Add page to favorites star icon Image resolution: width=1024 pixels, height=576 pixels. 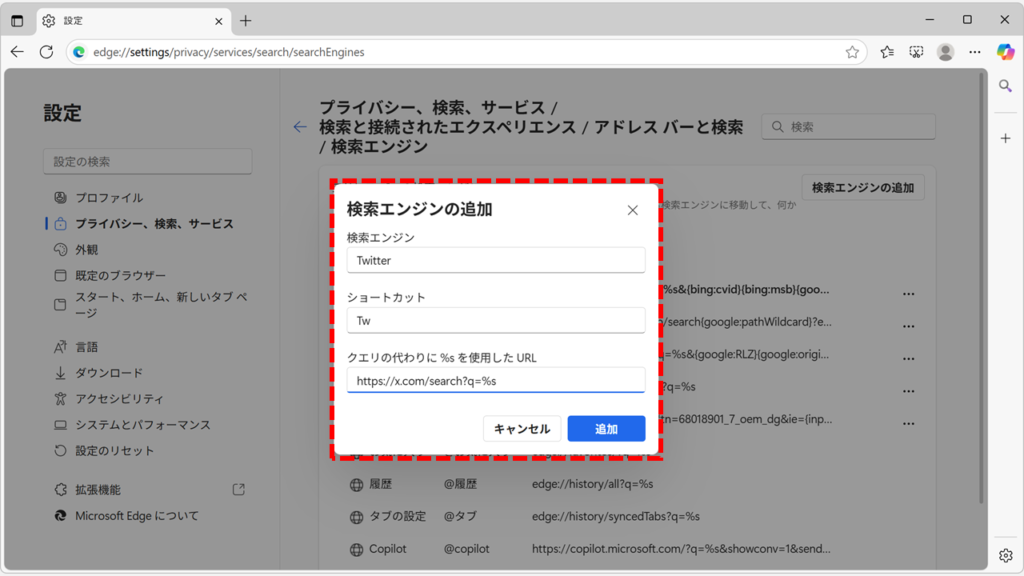852,52
